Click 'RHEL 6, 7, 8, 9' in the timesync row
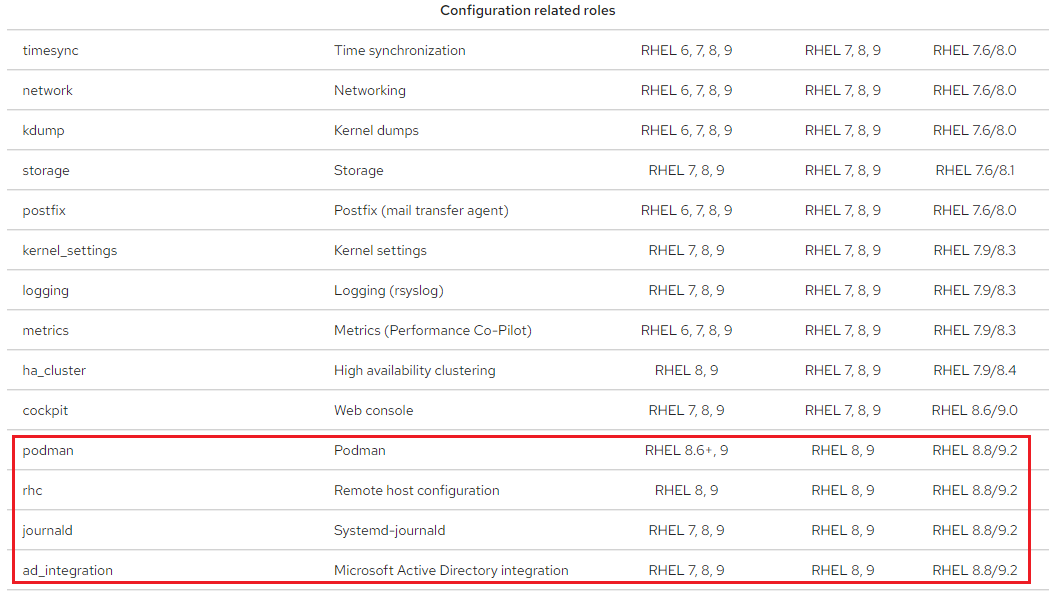 click(686, 50)
